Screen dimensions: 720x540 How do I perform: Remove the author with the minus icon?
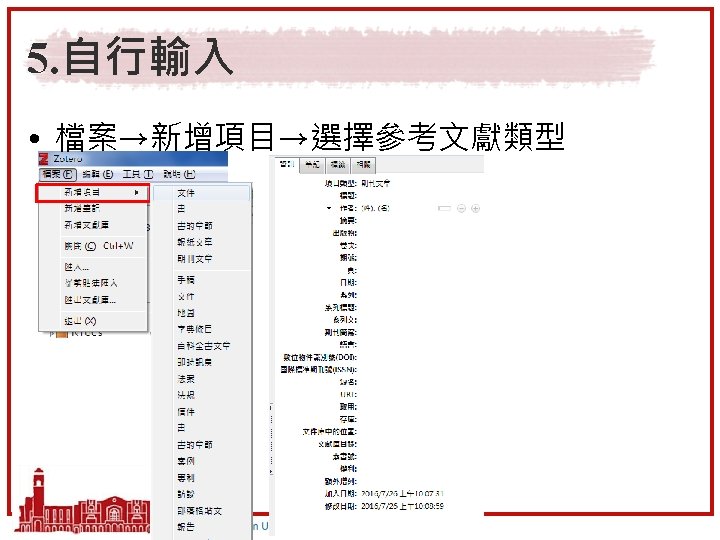[461, 208]
